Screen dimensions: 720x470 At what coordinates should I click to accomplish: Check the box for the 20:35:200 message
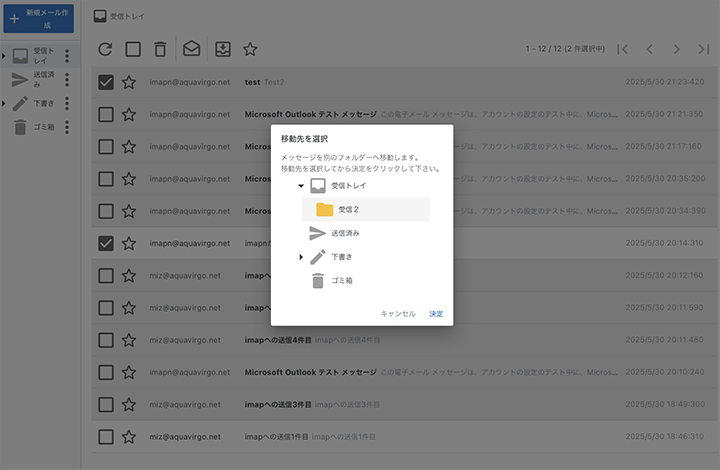tap(106, 179)
